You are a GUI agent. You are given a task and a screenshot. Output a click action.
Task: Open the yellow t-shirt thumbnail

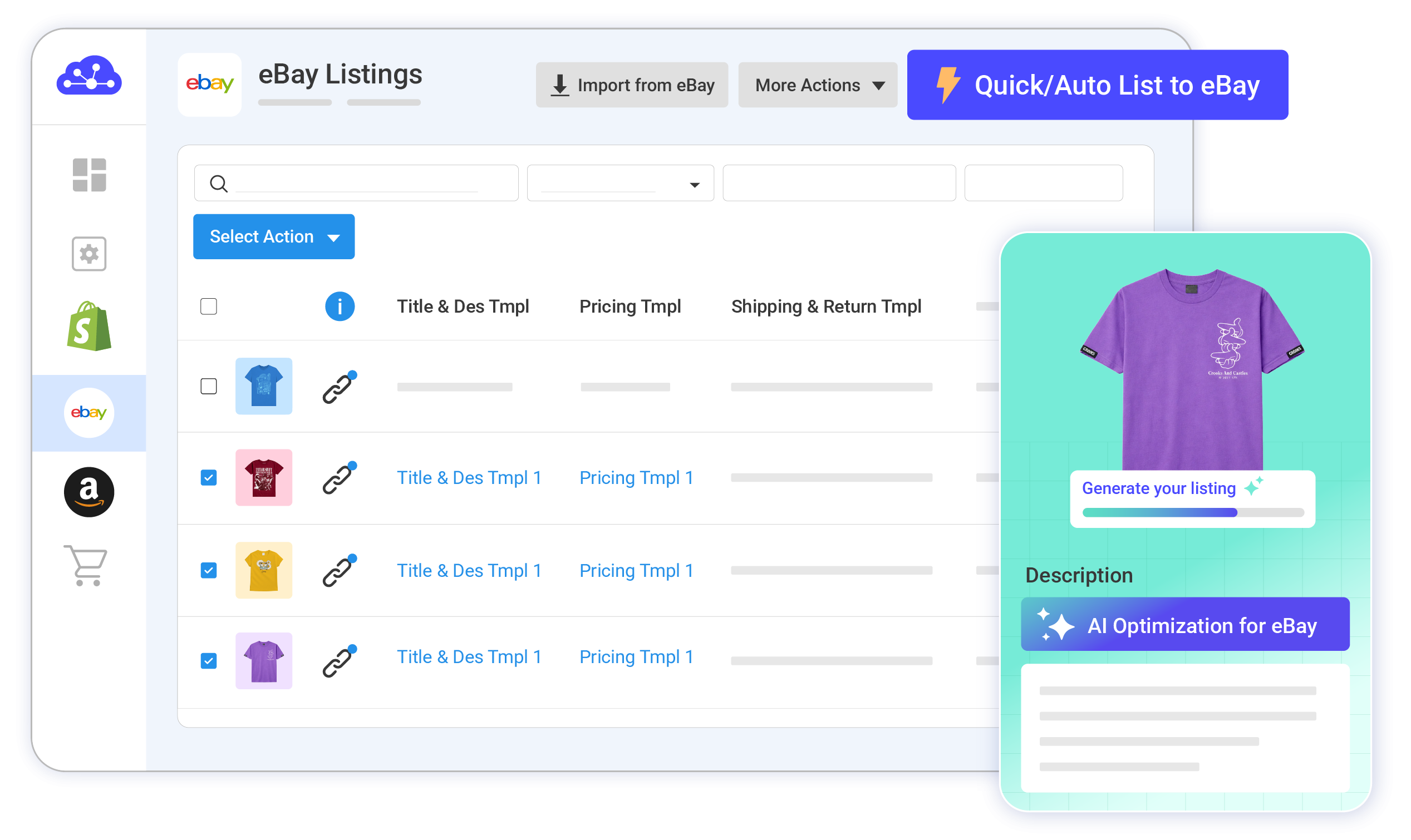click(264, 571)
